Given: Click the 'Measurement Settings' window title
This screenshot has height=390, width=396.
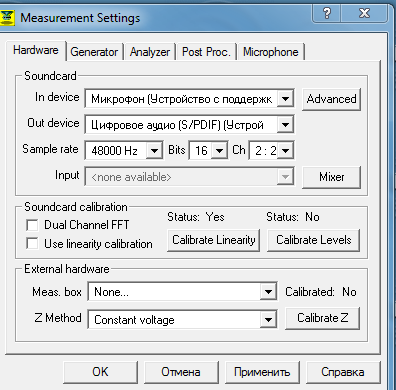Looking at the screenshot, I should (80, 18).
